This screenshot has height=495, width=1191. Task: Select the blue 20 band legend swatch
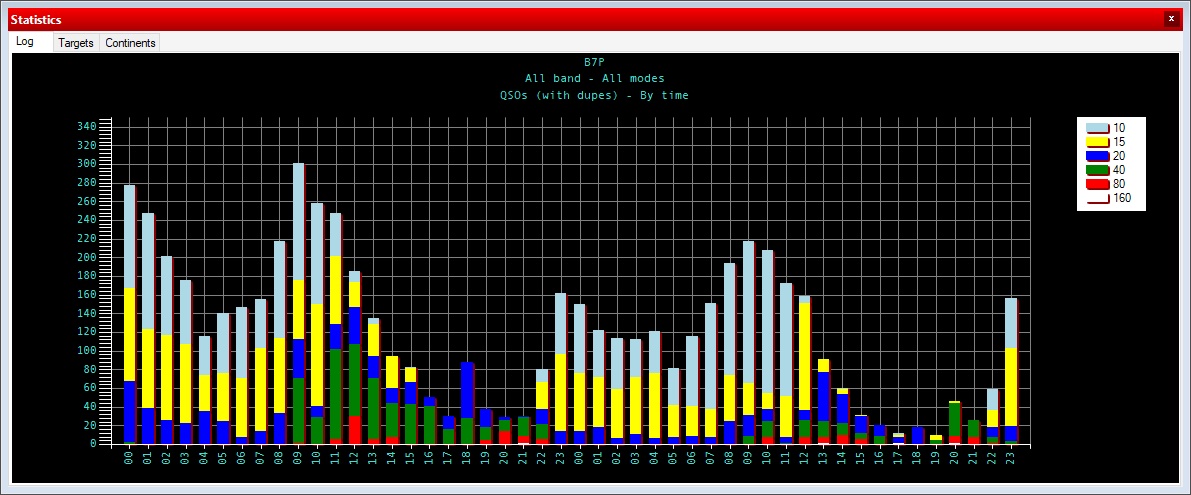1097,156
